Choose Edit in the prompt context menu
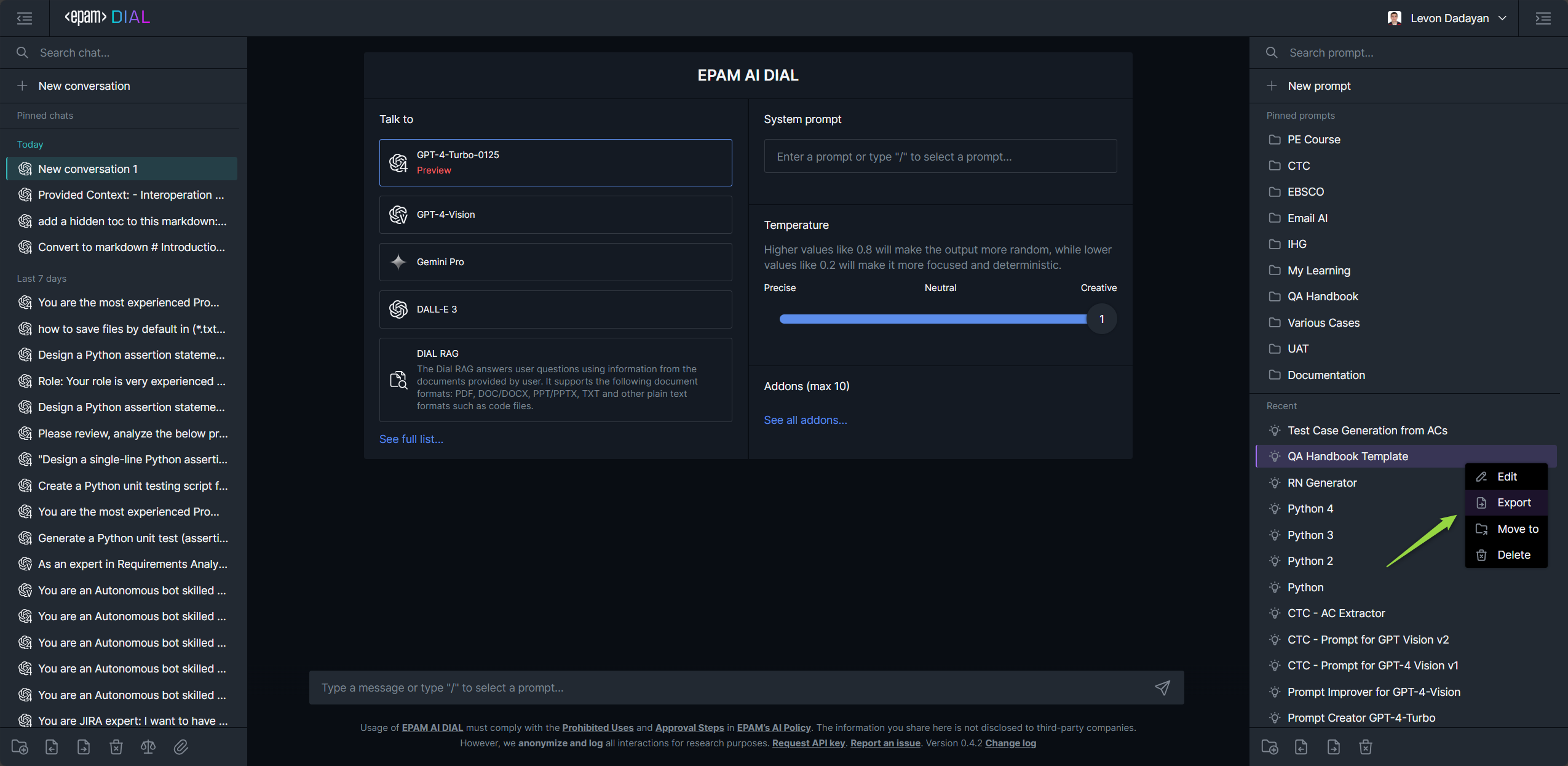Viewport: 1568px width, 766px height. pyautogui.click(x=1506, y=477)
